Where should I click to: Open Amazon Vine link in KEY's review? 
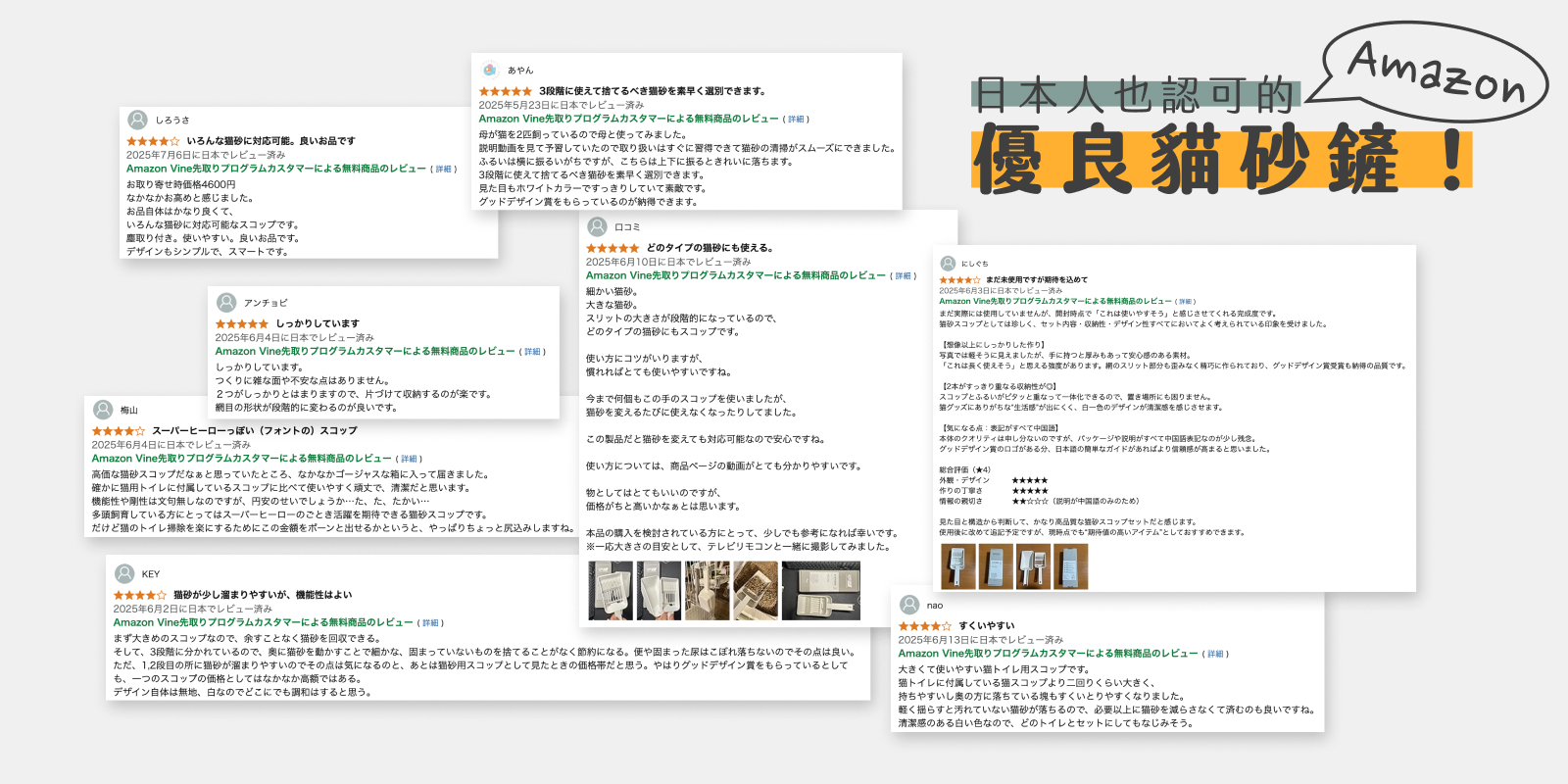coord(263,622)
